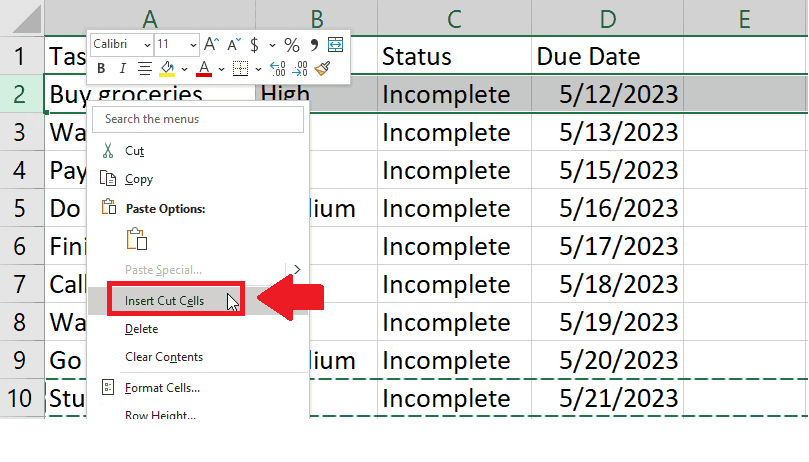The width and height of the screenshot is (809, 462).
Task: Select the Format Painter brush
Action: click(322, 68)
